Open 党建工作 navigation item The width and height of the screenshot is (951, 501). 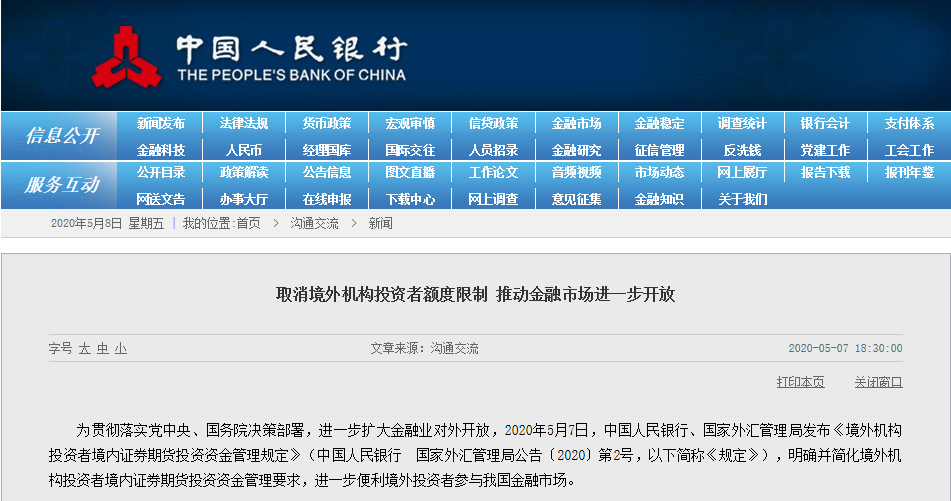[825, 150]
